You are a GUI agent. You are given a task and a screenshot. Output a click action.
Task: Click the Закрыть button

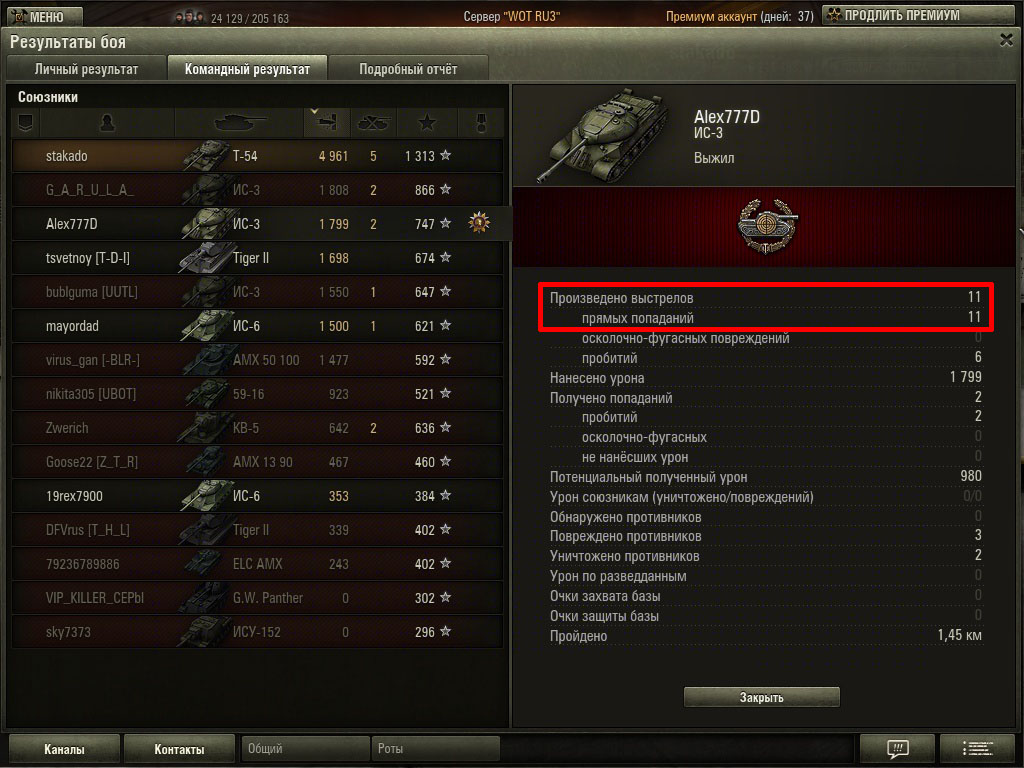tap(761, 697)
